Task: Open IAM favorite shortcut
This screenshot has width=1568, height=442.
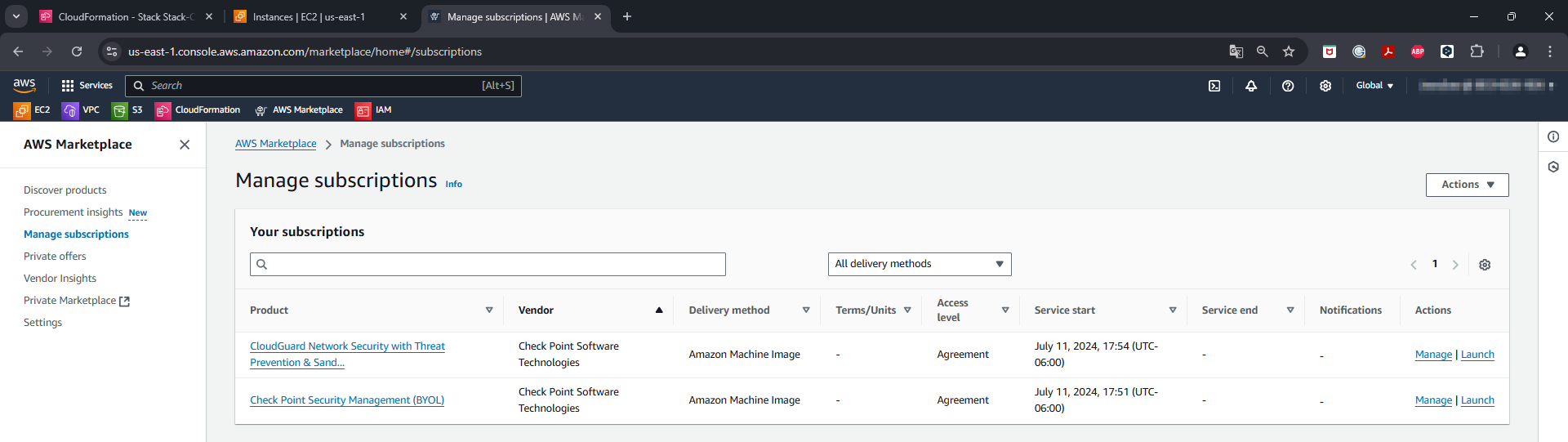Action: [374, 109]
